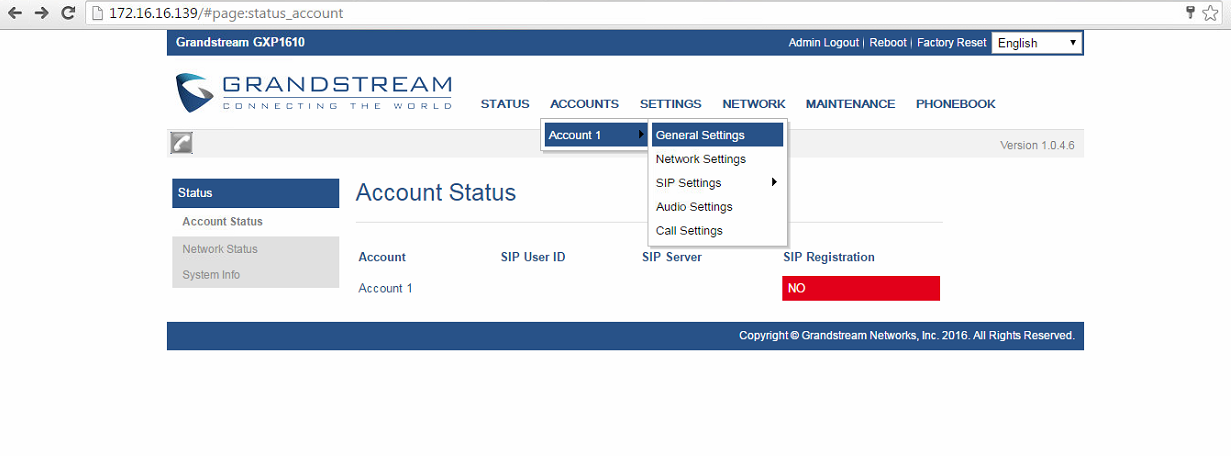The height and width of the screenshot is (456, 1231).
Task: Click the browser forward arrow
Action: coord(42,13)
